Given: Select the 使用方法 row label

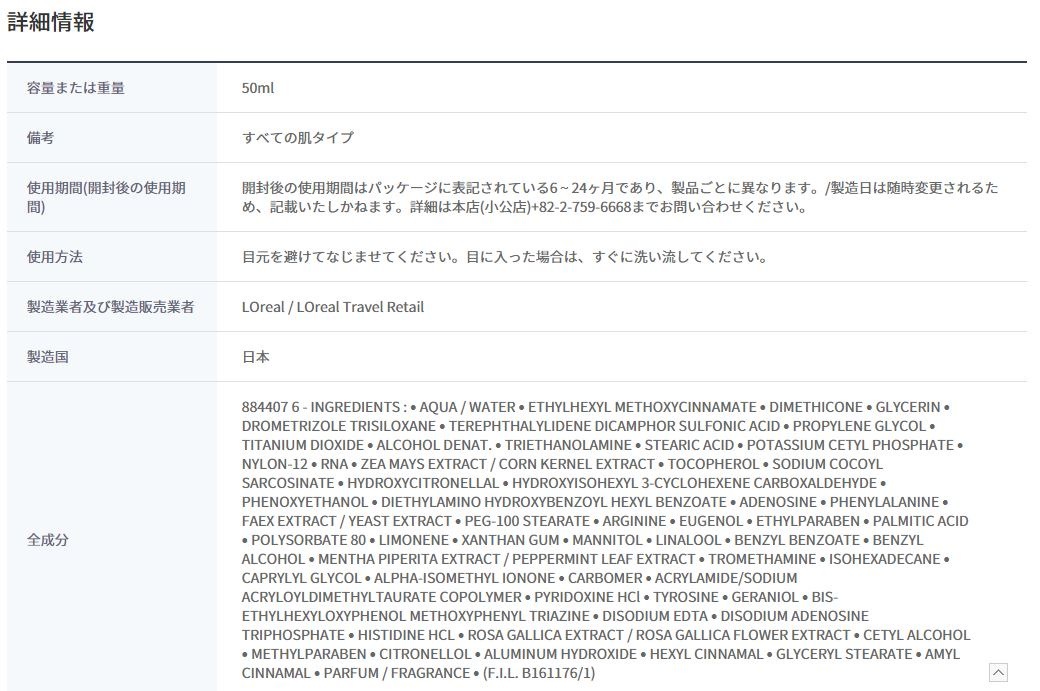Looking at the screenshot, I should (x=55, y=257).
